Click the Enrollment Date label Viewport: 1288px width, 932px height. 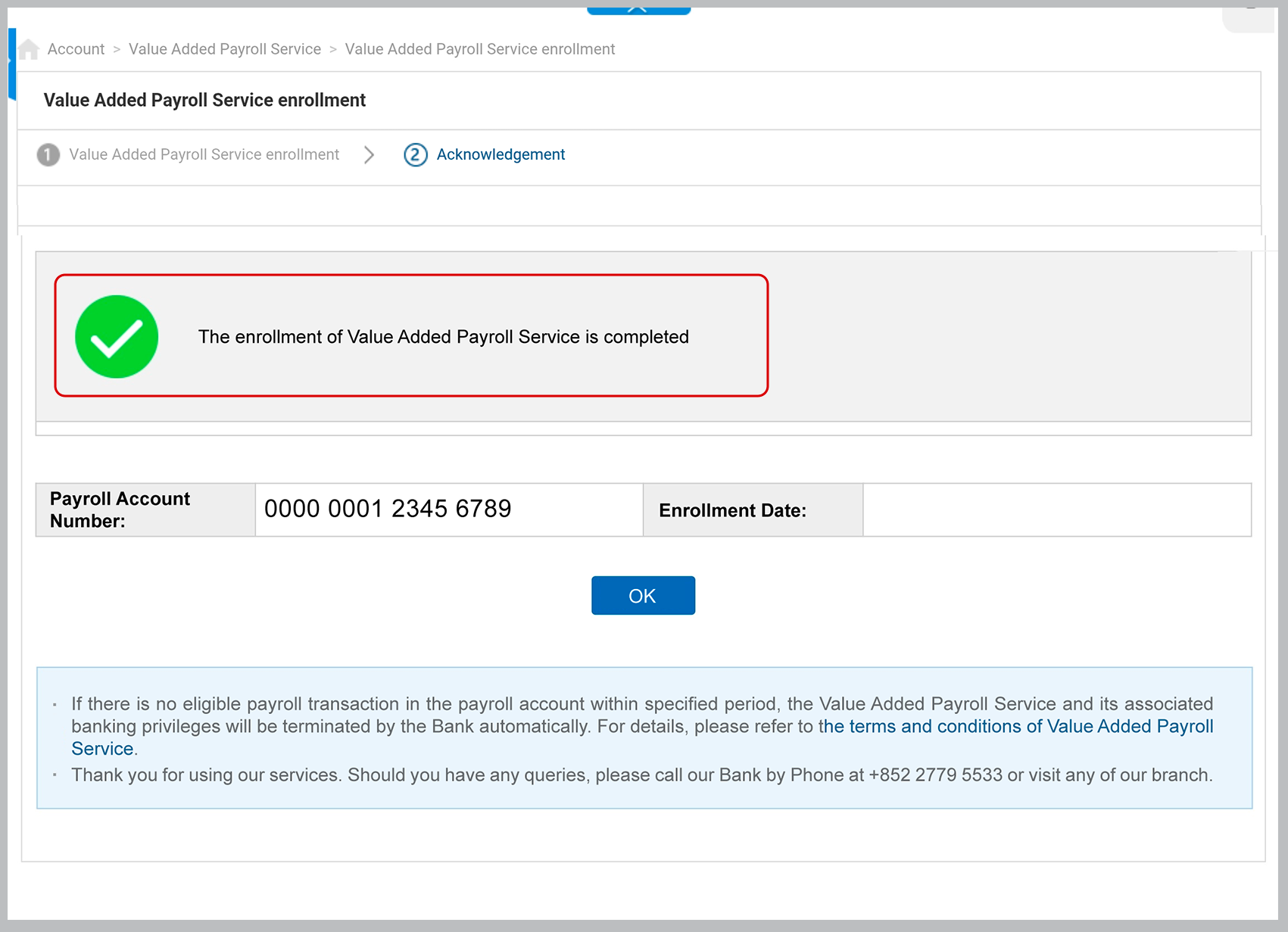(x=732, y=510)
